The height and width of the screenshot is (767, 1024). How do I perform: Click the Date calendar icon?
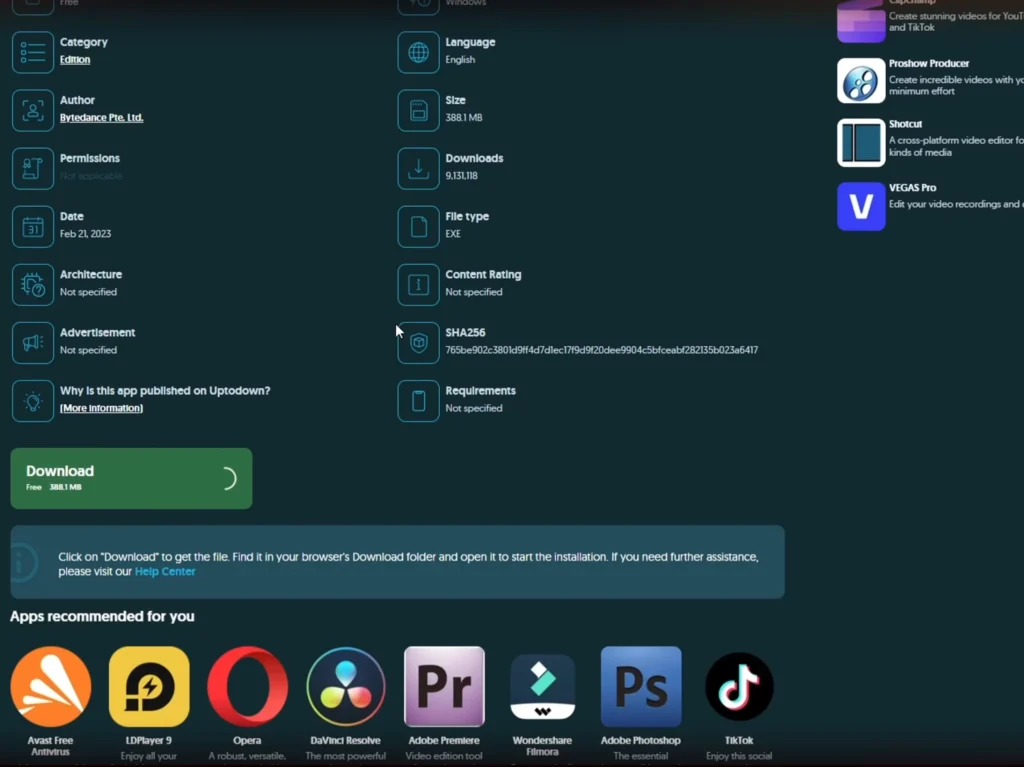pos(33,227)
